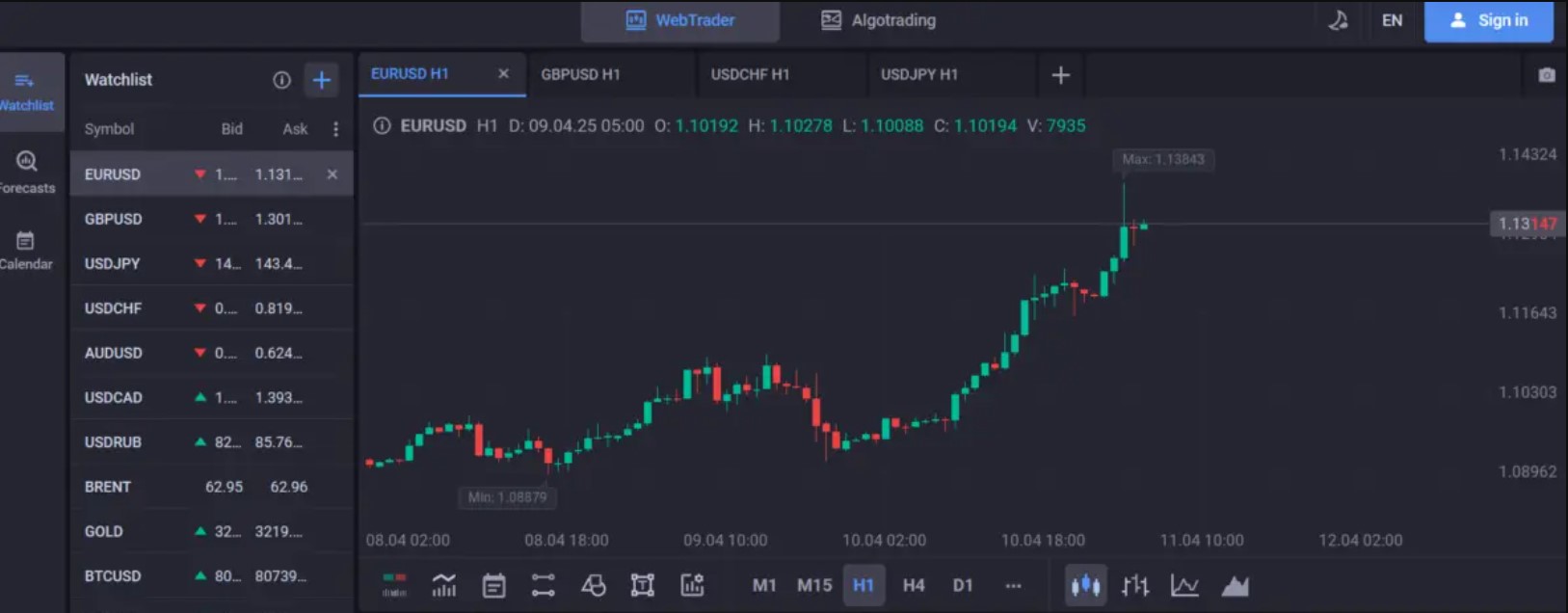Open the Calendar sidebar panel
This screenshot has height=613, width=1568.
tap(26, 250)
